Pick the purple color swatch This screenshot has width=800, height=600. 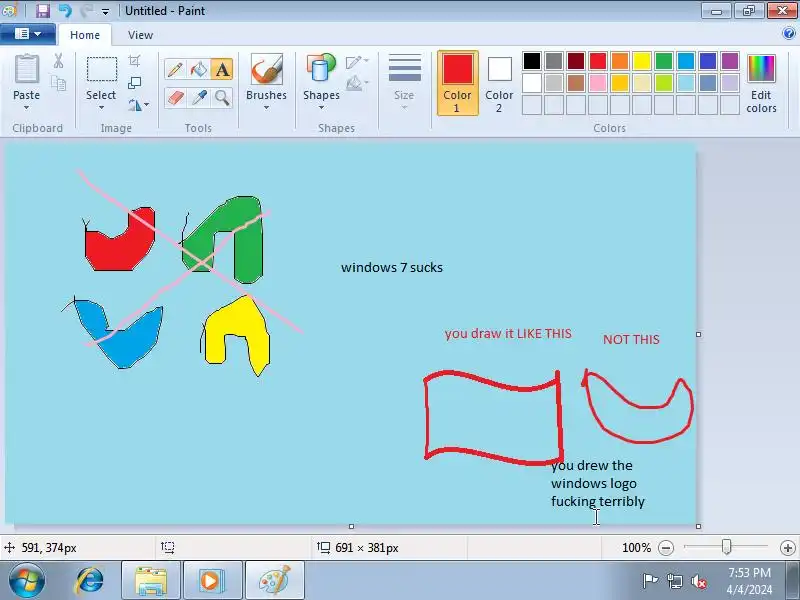pyautogui.click(x=730, y=61)
